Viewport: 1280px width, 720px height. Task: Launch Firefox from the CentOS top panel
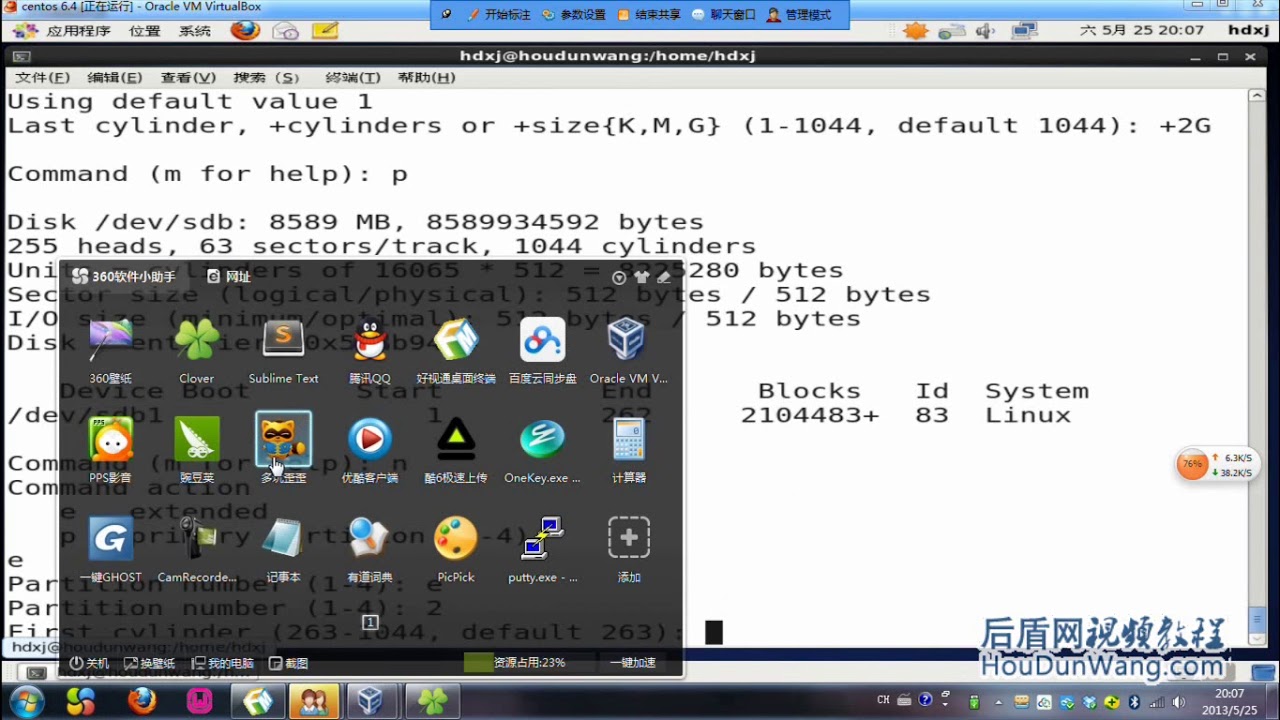(245, 30)
